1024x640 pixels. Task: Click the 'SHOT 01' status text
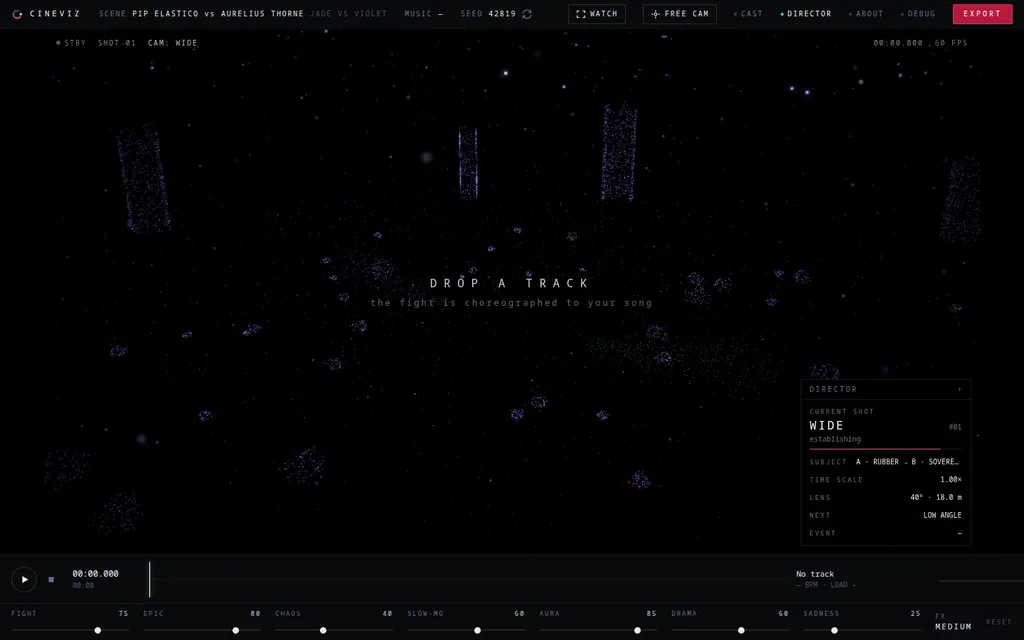pos(117,43)
